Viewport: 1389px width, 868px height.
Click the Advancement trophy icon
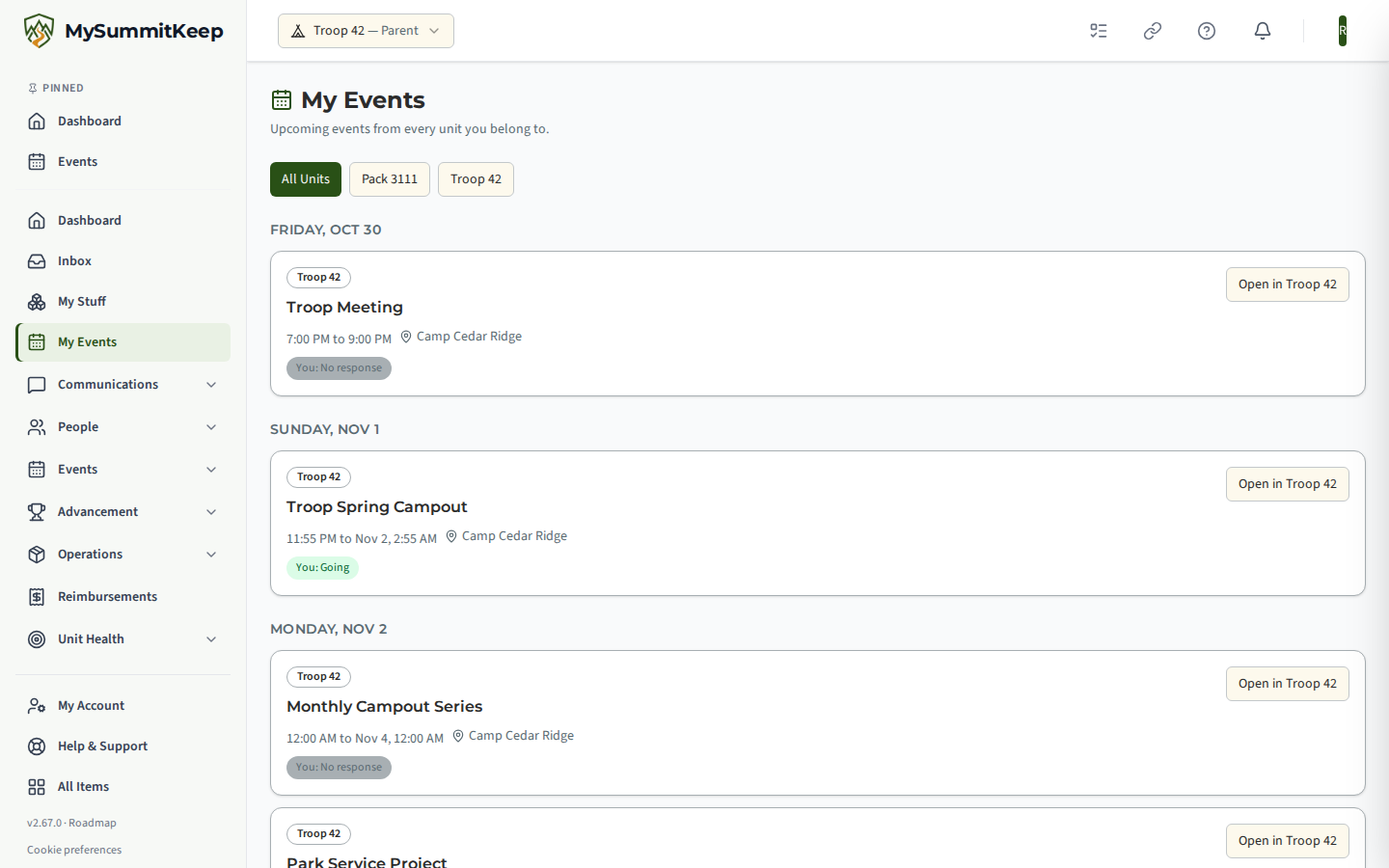(37, 512)
